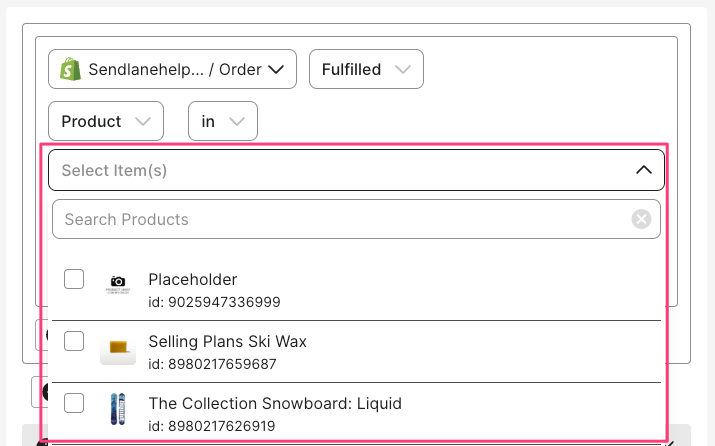This screenshot has width=715, height=446.
Task: Click the Ski Wax id 8980217659687 text
Action: 212,363
